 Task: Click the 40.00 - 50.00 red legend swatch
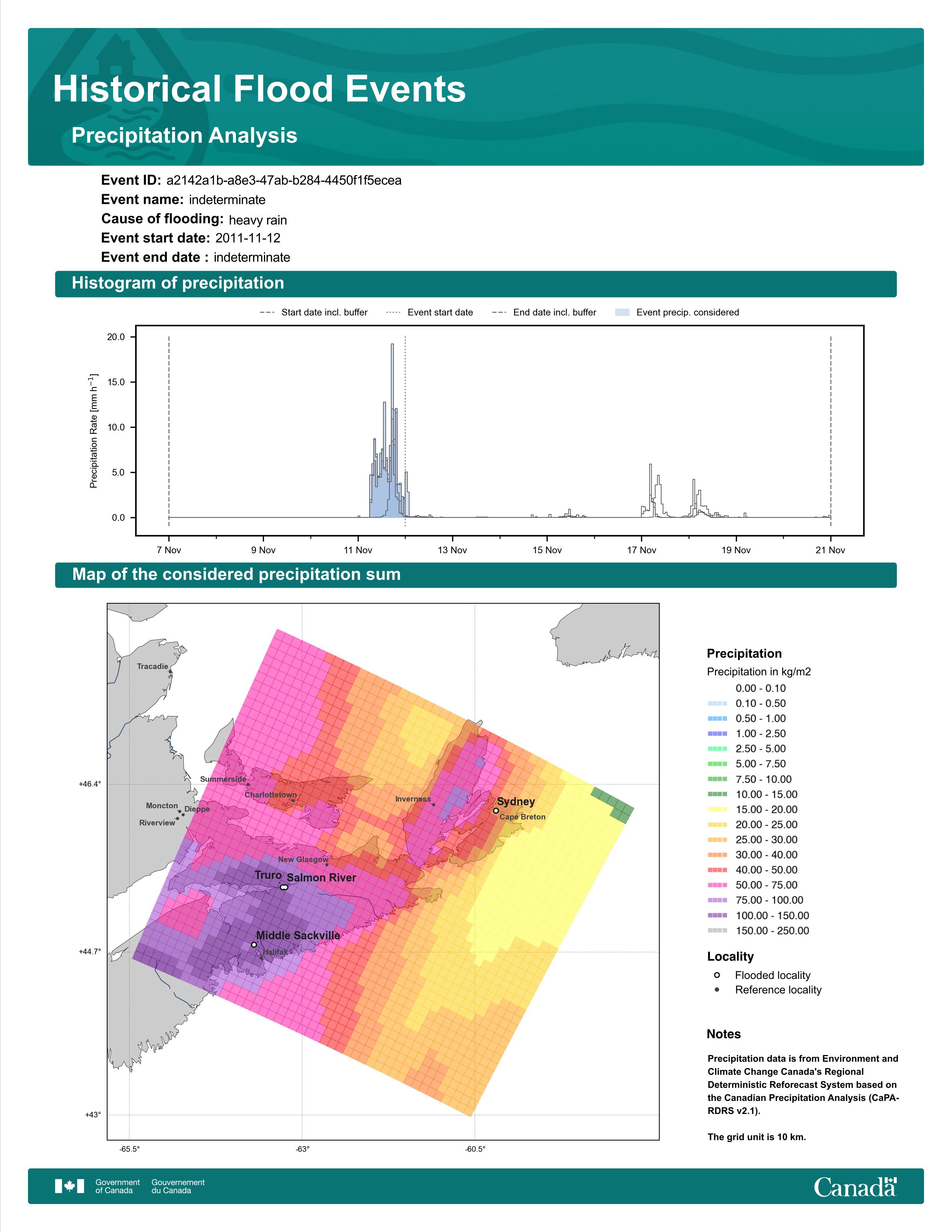click(x=718, y=870)
